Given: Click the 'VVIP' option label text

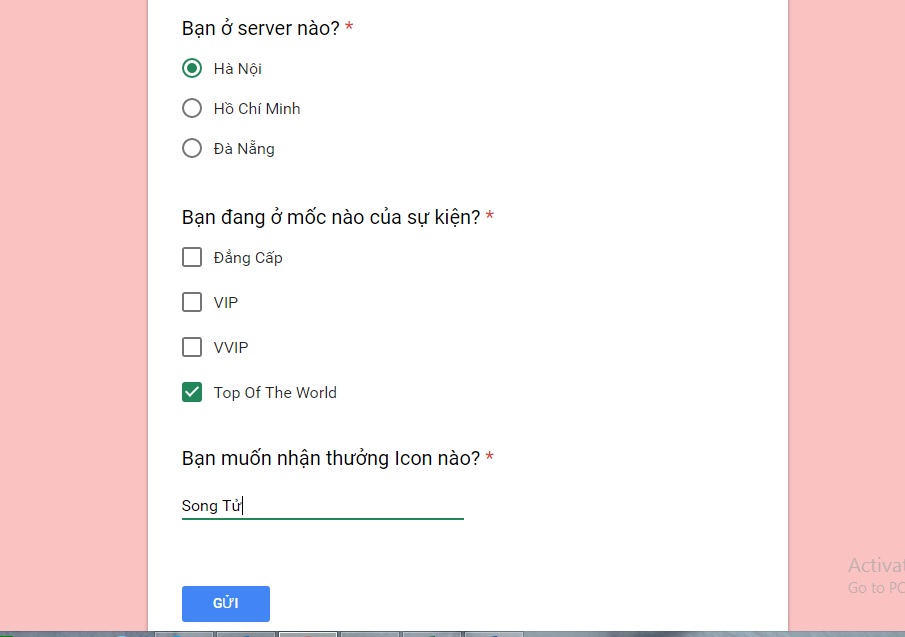Looking at the screenshot, I should pyautogui.click(x=231, y=347).
